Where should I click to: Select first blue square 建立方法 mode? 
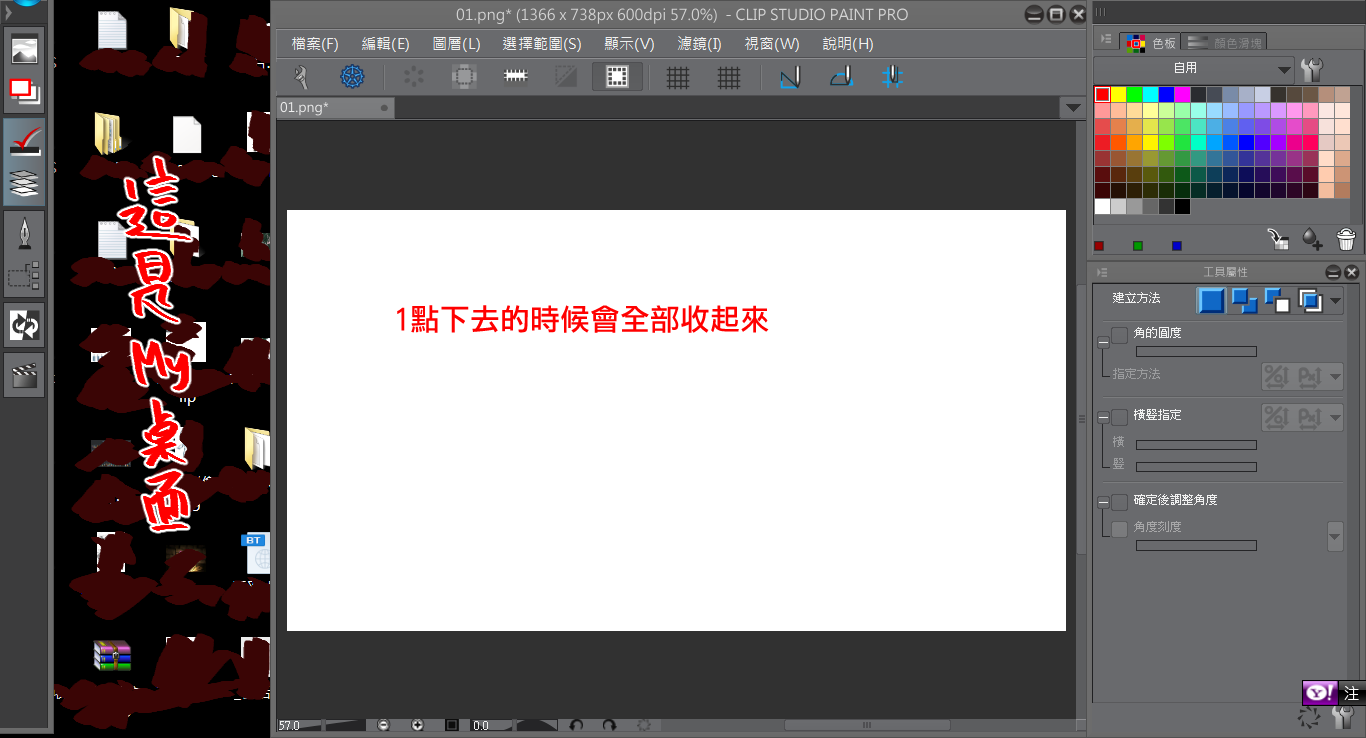1211,299
